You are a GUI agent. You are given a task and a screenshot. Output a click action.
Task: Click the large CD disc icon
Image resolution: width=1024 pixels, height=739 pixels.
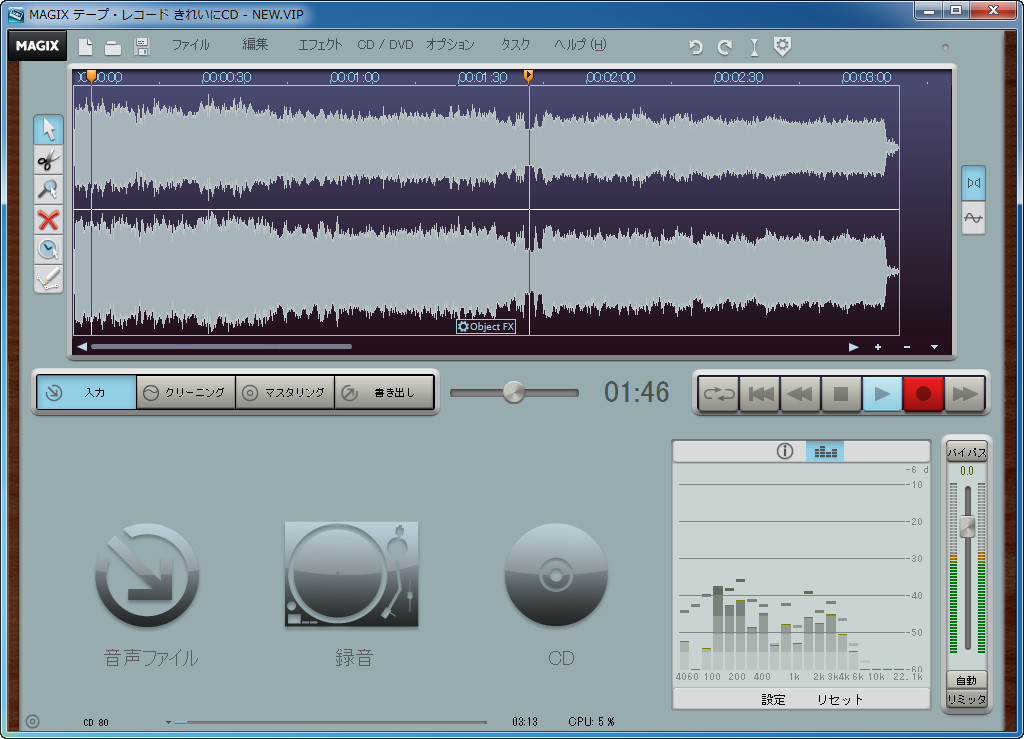(x=556, y=574)
